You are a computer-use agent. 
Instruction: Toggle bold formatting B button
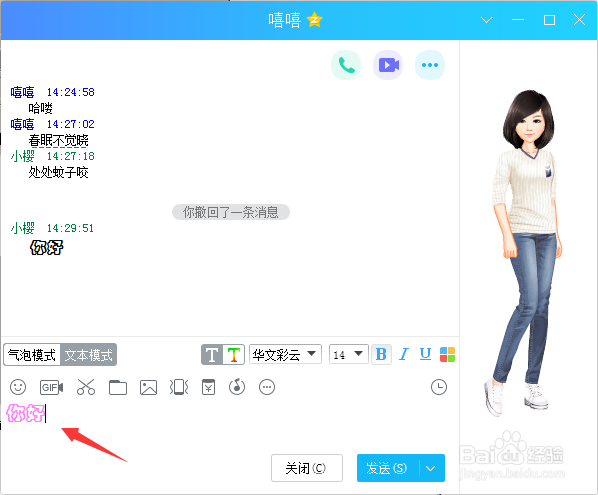coord(381,354)
